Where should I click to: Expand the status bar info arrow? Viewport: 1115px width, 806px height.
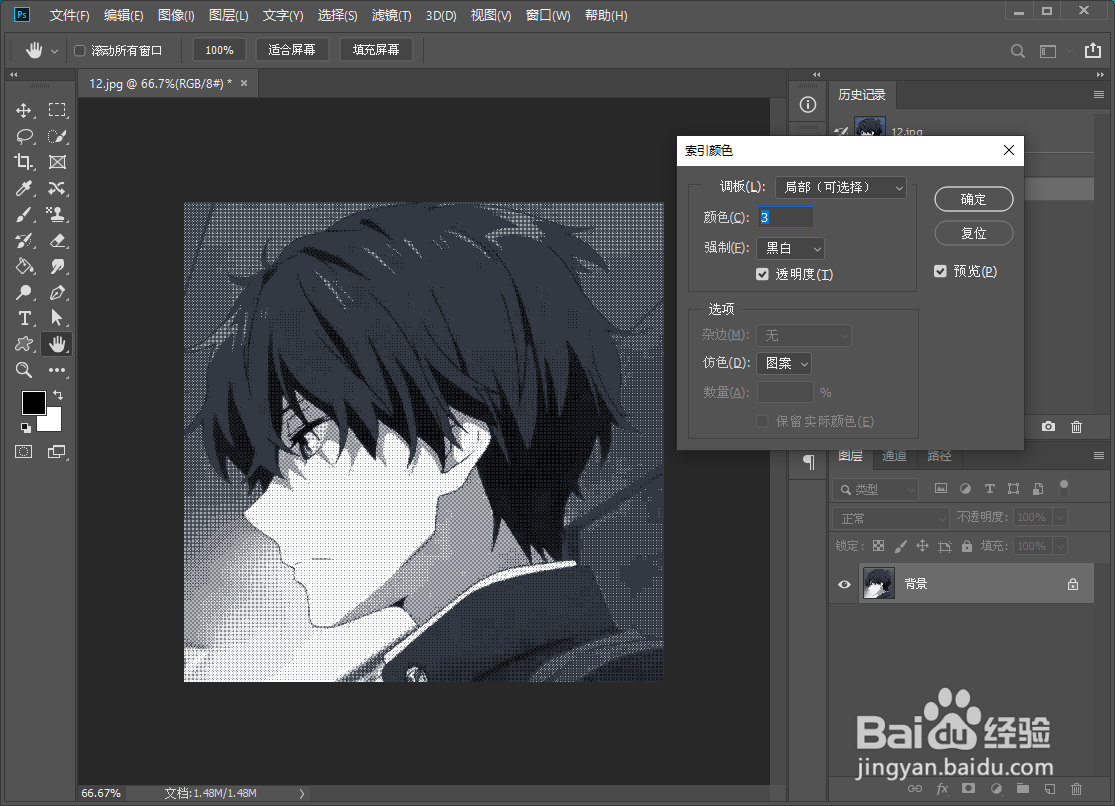[302, 793]
